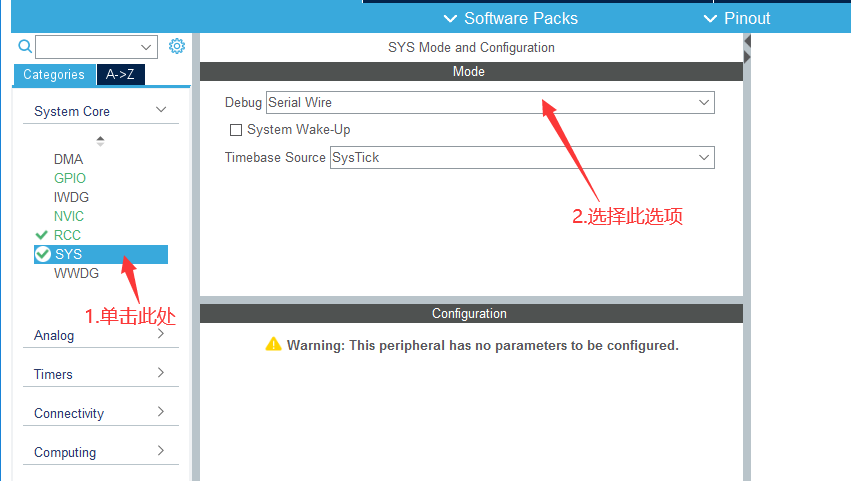Select NVIC in System Core
The height and width of the screenshot is (481, 851).
click(68, 216)
